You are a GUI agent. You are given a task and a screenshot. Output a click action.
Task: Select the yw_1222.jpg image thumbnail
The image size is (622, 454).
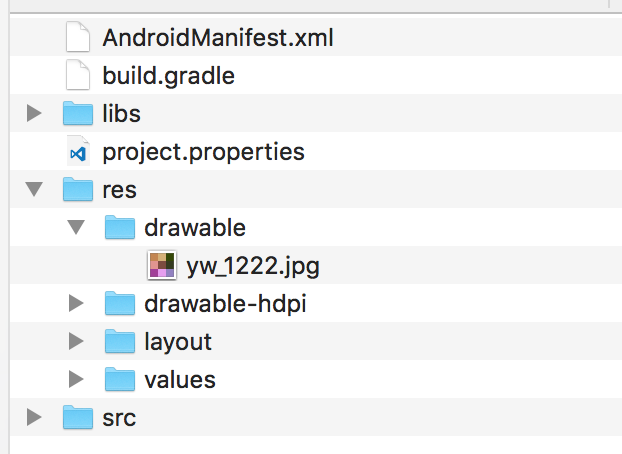click(x=162, y=265)
